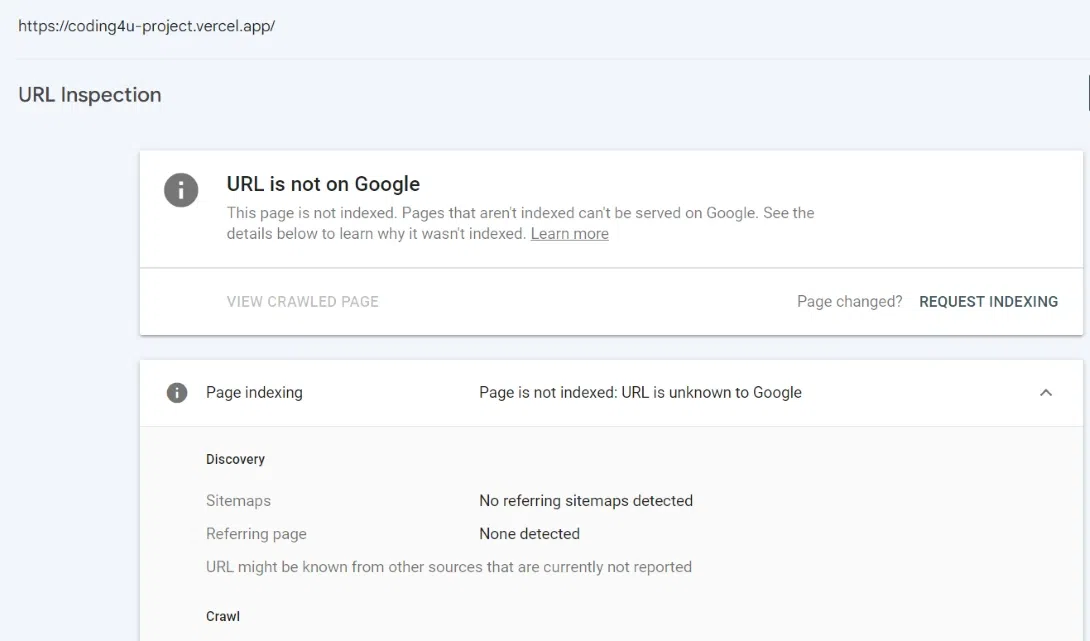Click the "Page changed?" text

[x=849, y=302]
